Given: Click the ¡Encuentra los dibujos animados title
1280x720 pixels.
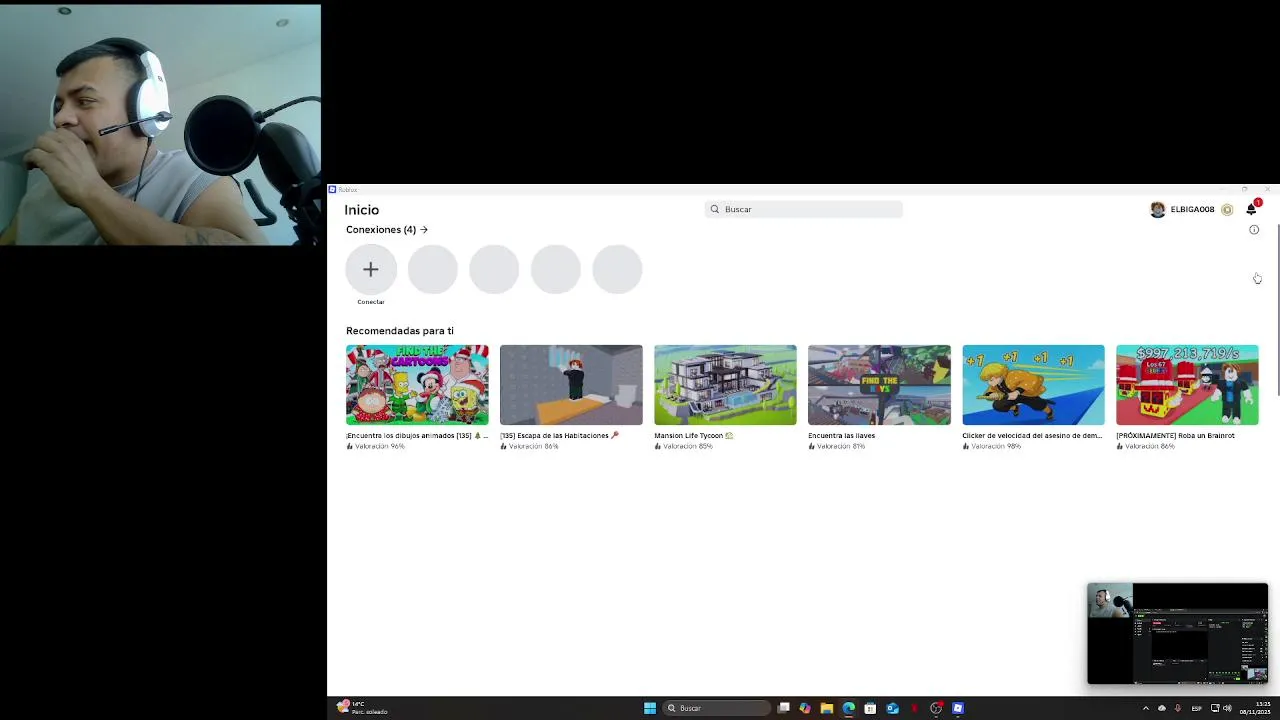Looking at the screenshot, I should coord(417,436).
